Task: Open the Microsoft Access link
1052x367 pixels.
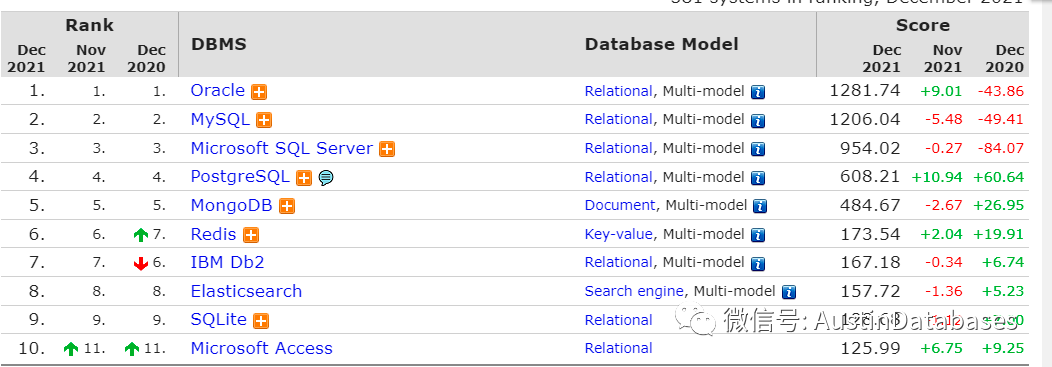Action: pyautogui.click(x=262, y=348)
